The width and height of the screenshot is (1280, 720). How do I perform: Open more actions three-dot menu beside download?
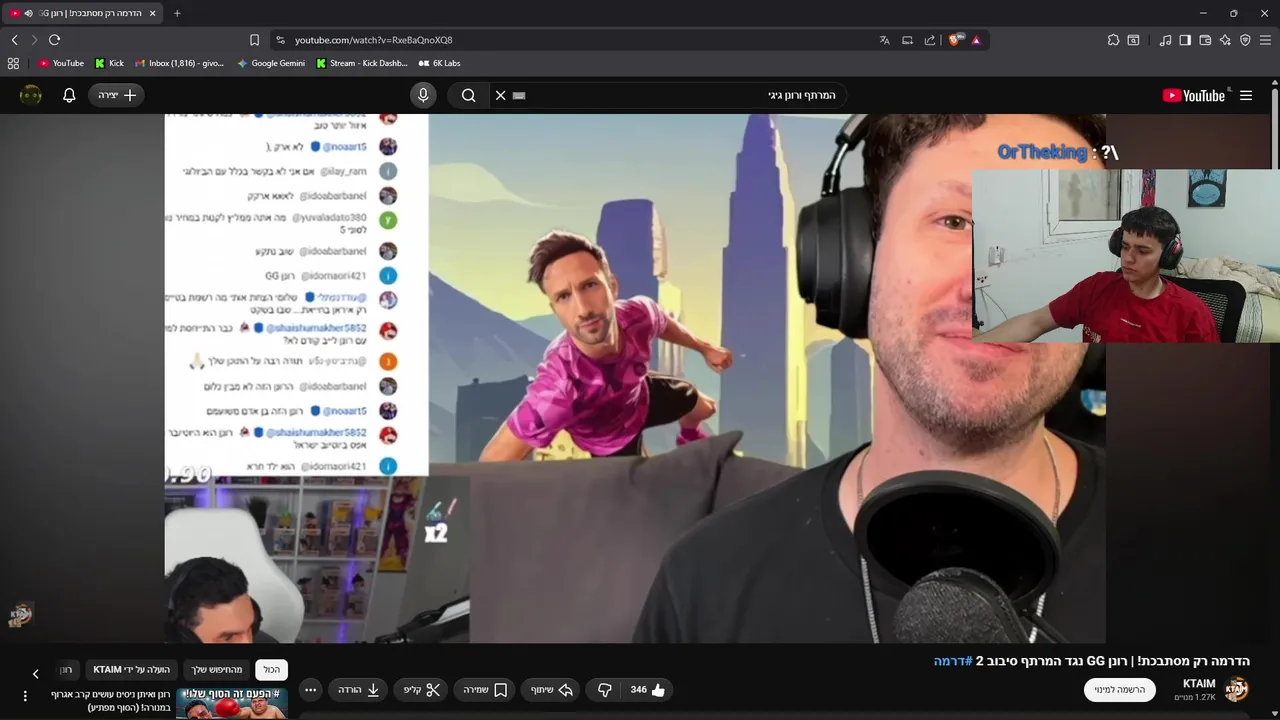point(310,690)
